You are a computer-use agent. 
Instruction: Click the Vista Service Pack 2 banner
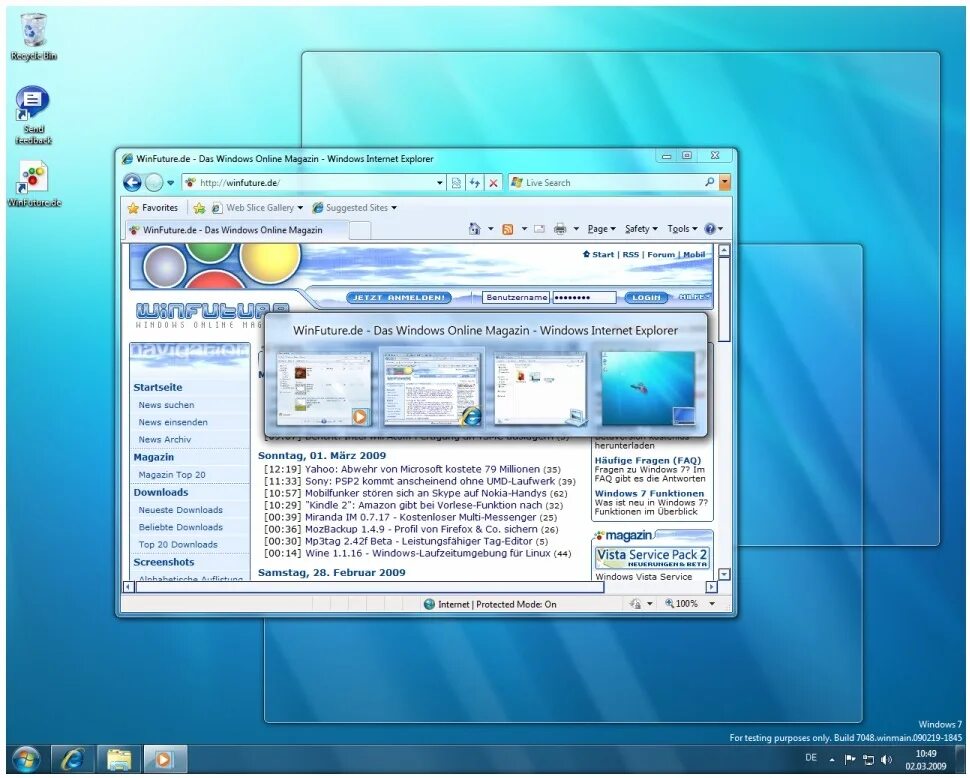(x=652, y=557)
